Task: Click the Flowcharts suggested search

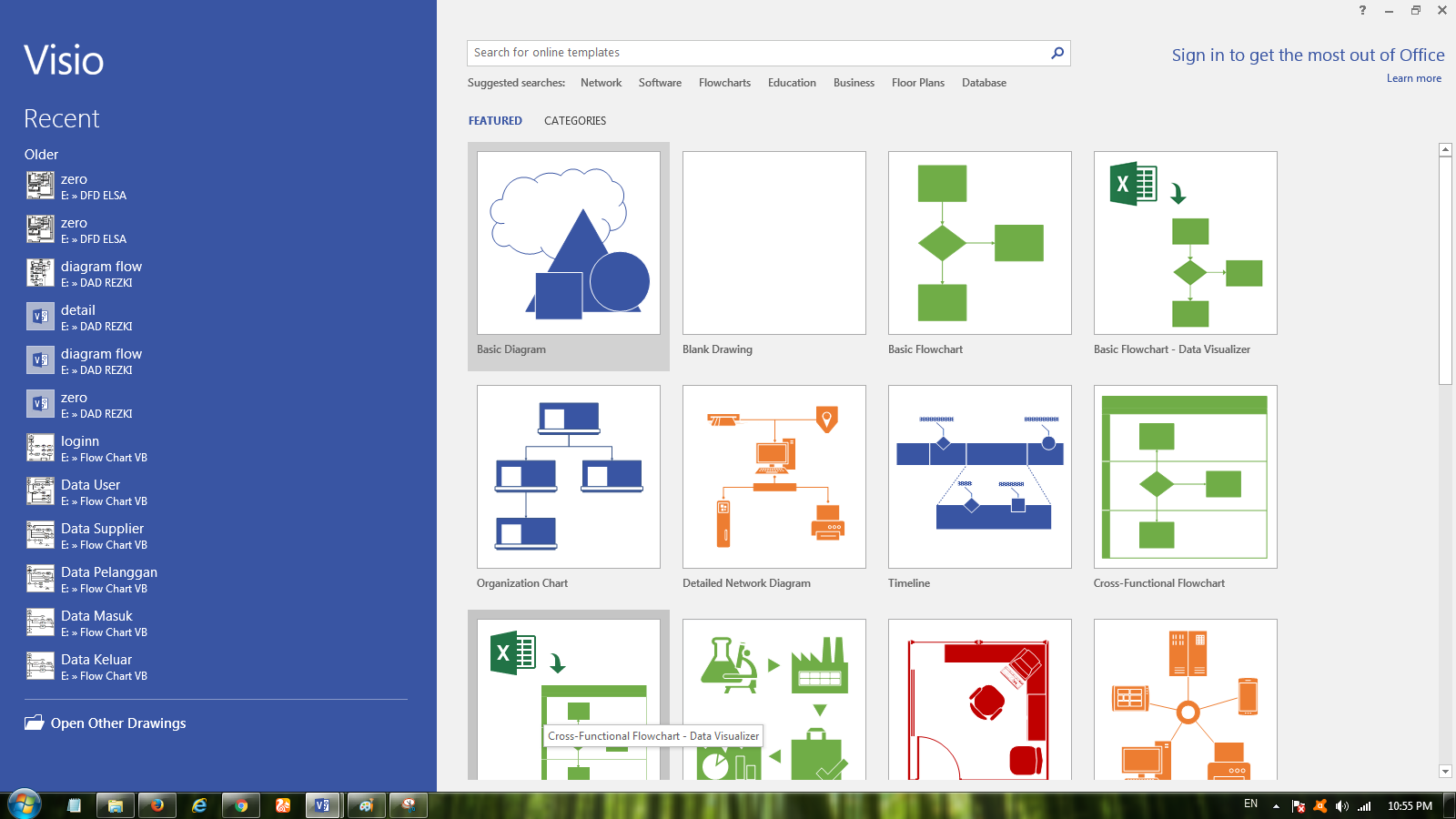Action: point(724,83)
